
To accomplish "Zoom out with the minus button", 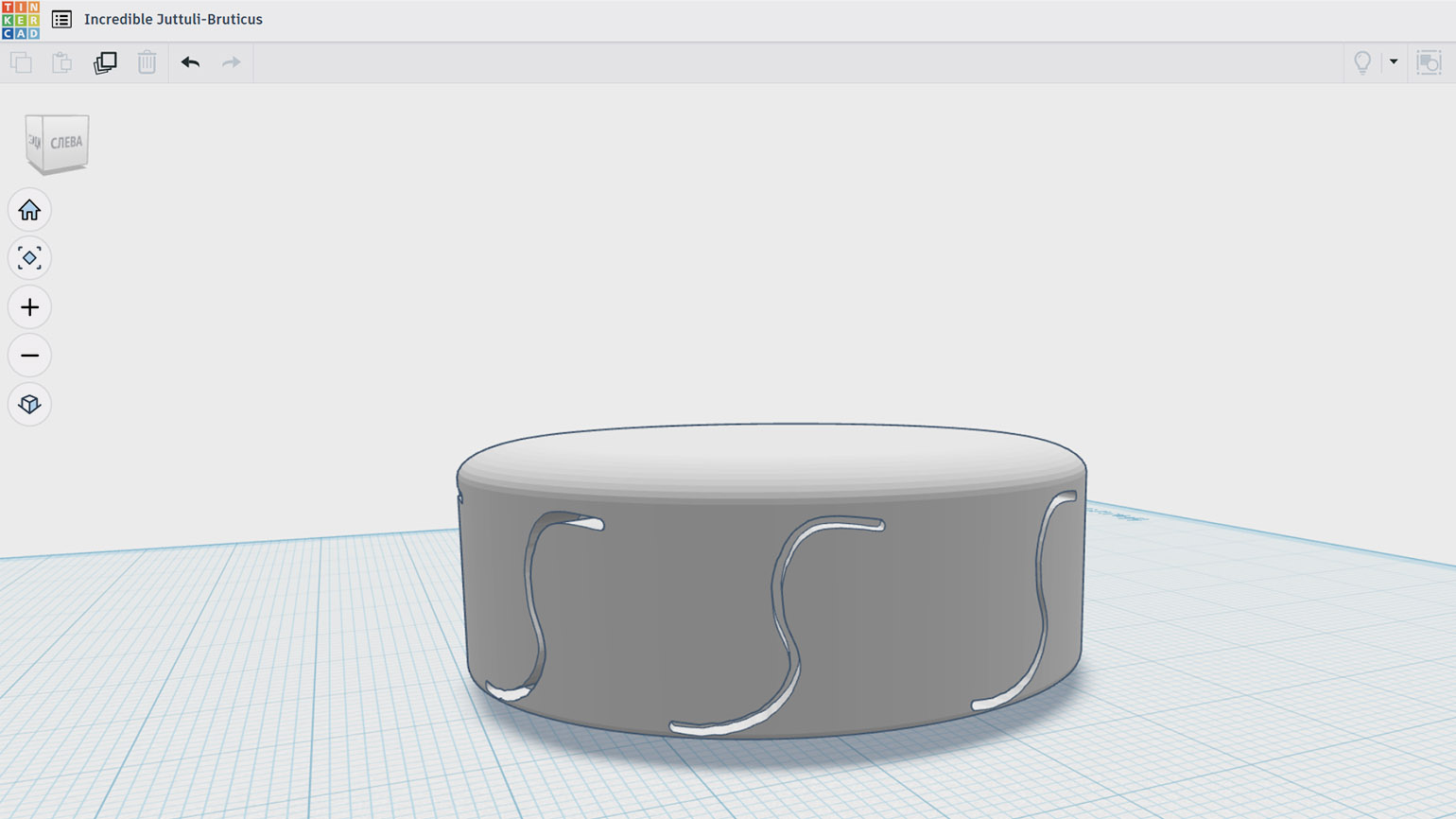I will 29,356.
